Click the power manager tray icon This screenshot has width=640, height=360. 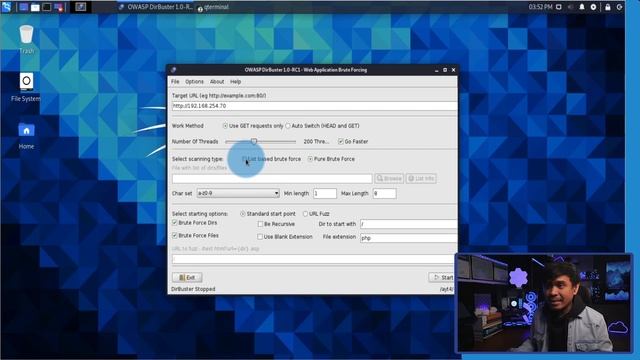[x=593, y=7]
